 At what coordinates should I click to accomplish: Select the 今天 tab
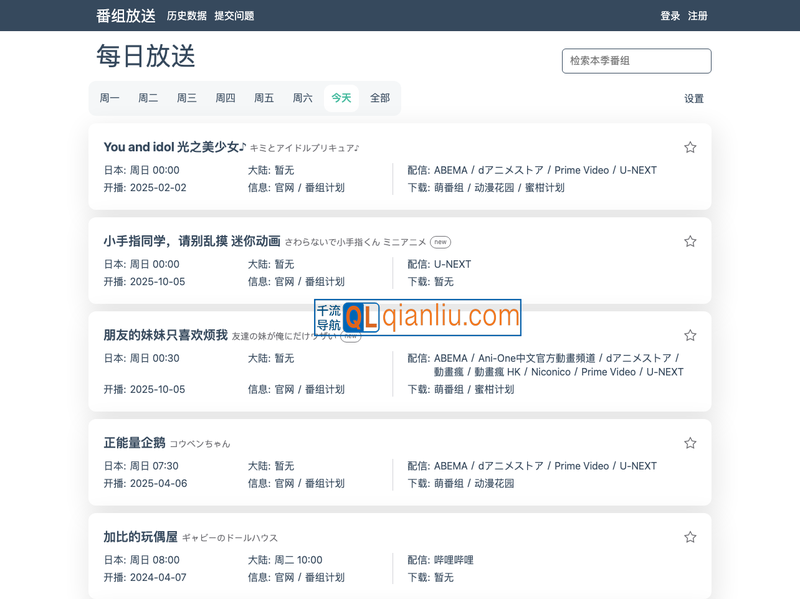click(341, 98)
